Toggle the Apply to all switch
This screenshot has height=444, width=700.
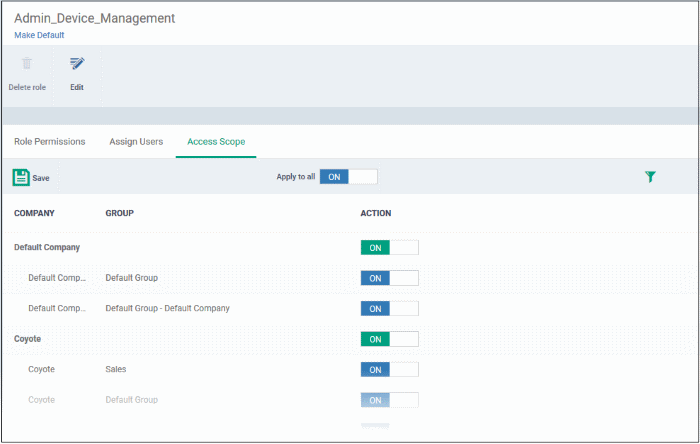(x=349, y=177)
